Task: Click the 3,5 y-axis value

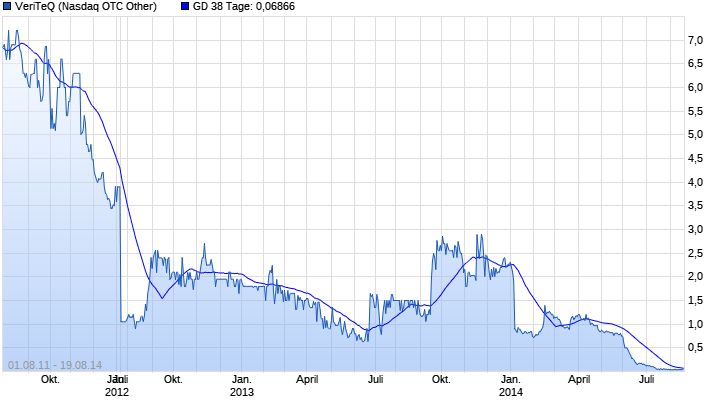Action: click(x=695, y=206)
